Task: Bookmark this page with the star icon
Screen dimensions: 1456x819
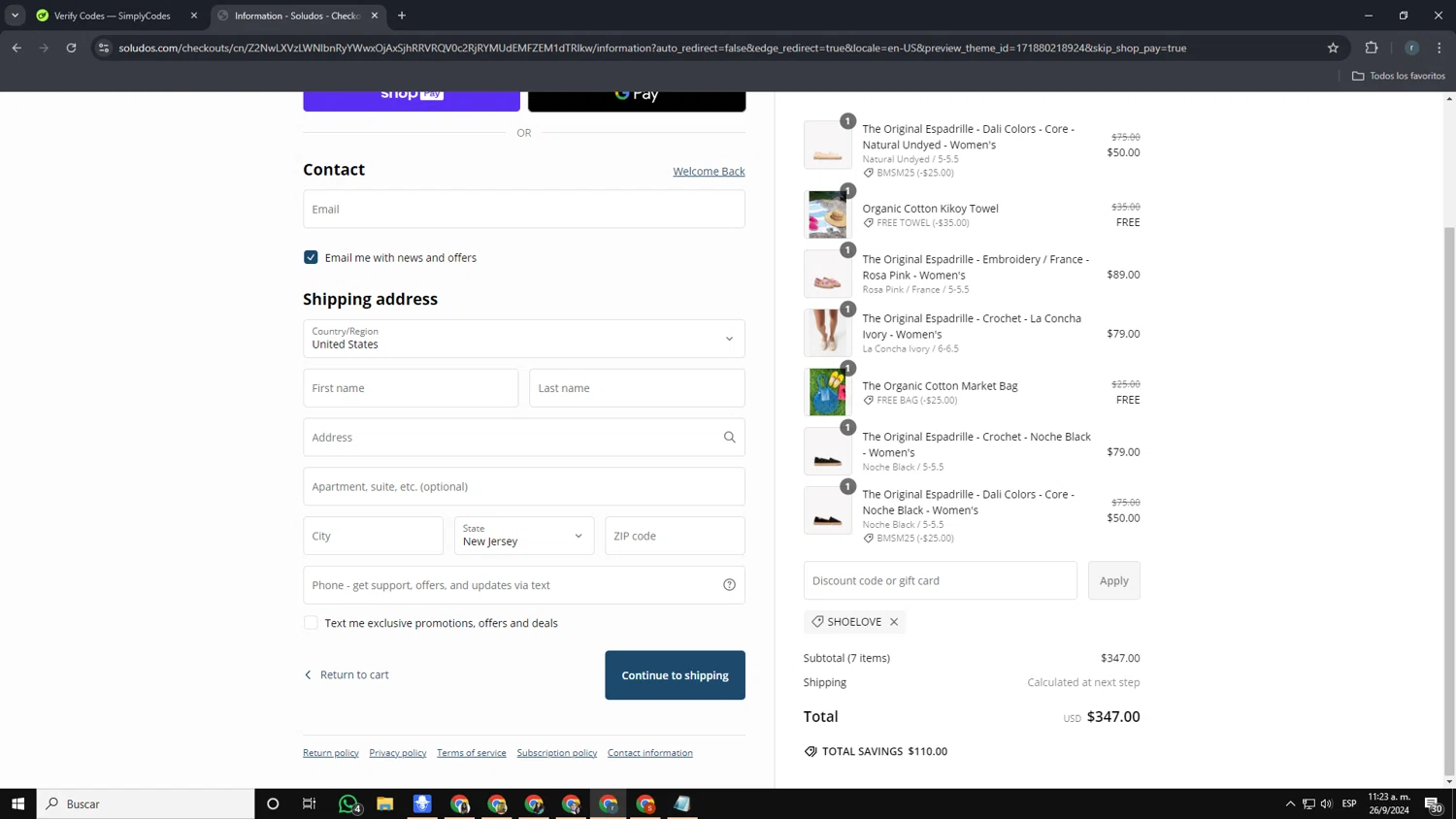Action: coord(1333,48)
